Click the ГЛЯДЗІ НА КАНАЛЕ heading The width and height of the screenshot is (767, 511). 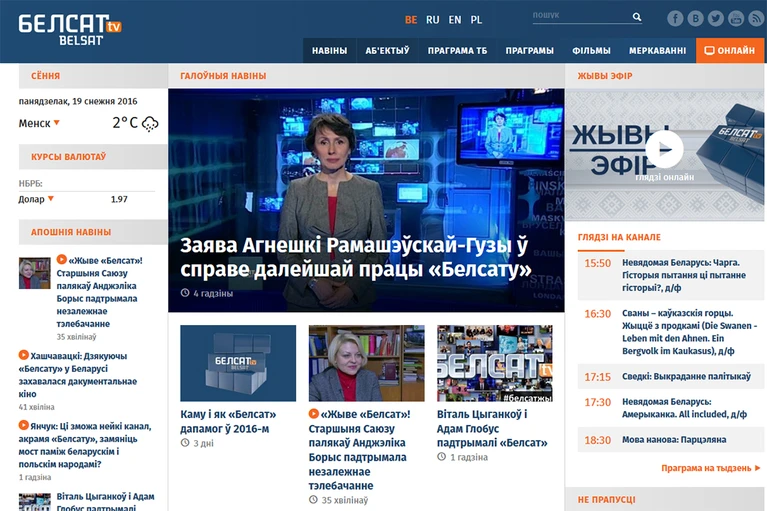coord(619,237)
